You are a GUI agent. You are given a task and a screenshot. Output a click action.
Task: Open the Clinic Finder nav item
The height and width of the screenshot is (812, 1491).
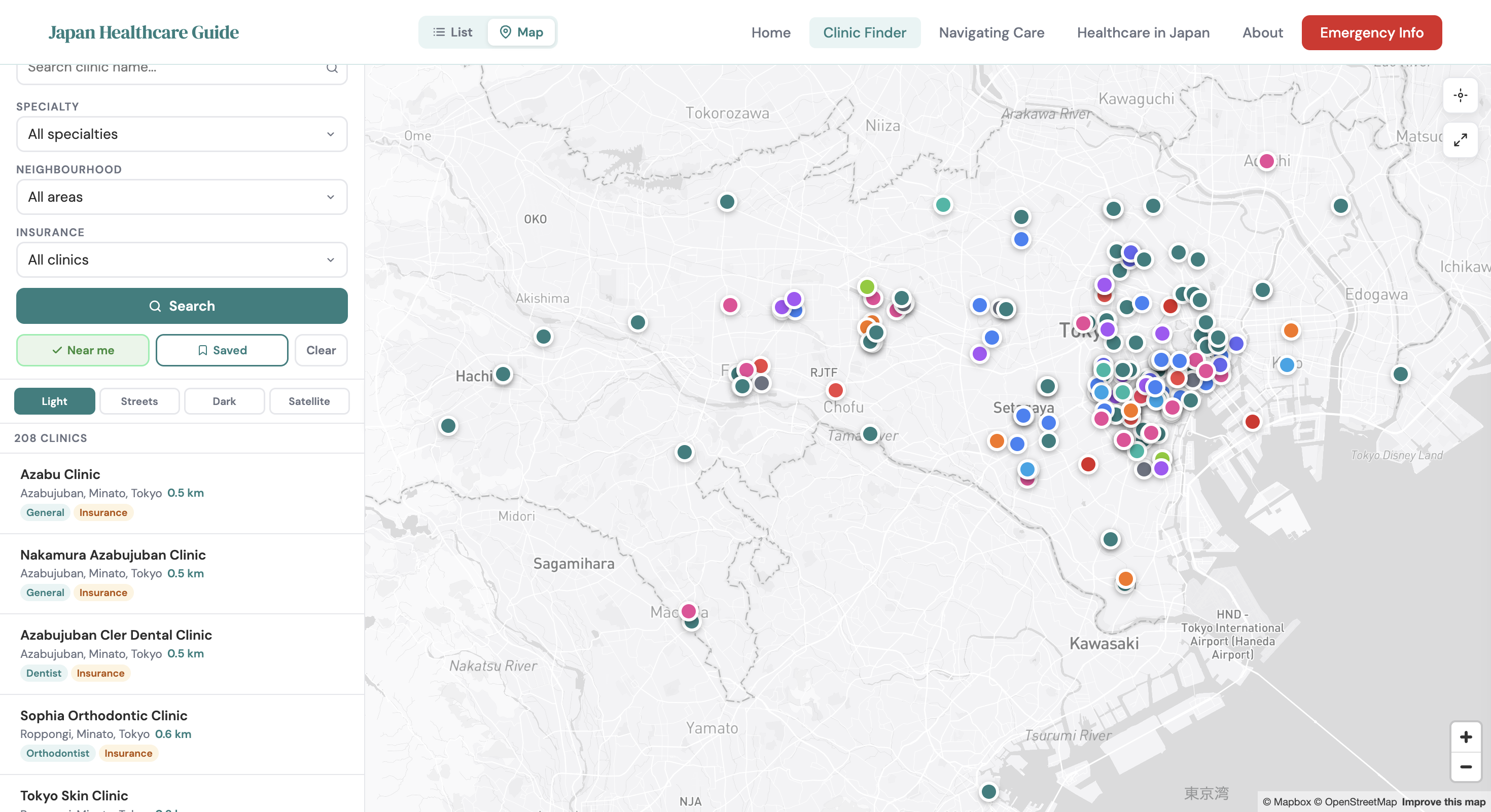pyautogui.click(x=864, y=33)
